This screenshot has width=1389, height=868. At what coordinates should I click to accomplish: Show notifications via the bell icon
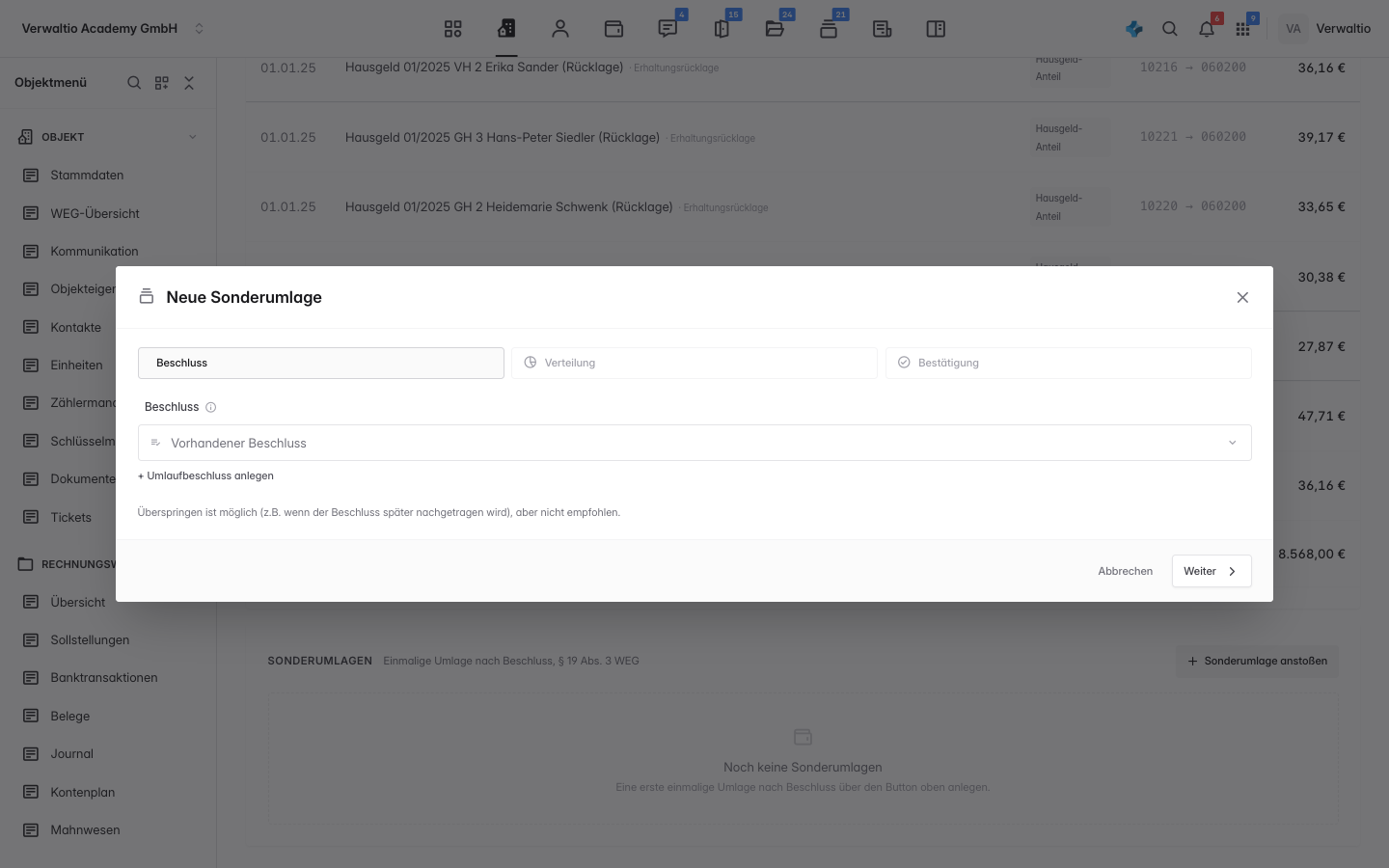pyautogui.click(x=1207, y=29)
